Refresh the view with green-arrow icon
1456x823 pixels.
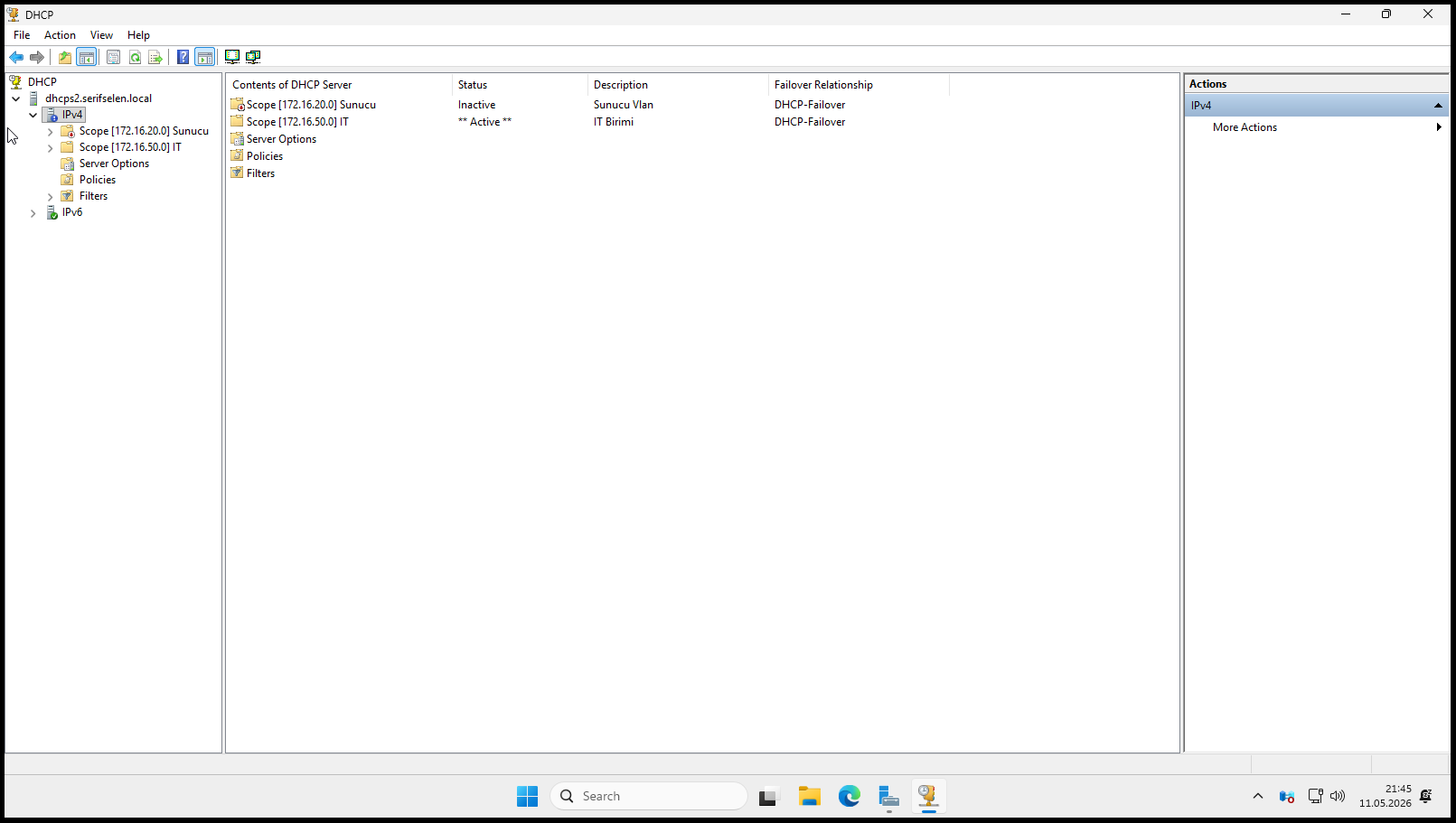(x=135, y=57)
